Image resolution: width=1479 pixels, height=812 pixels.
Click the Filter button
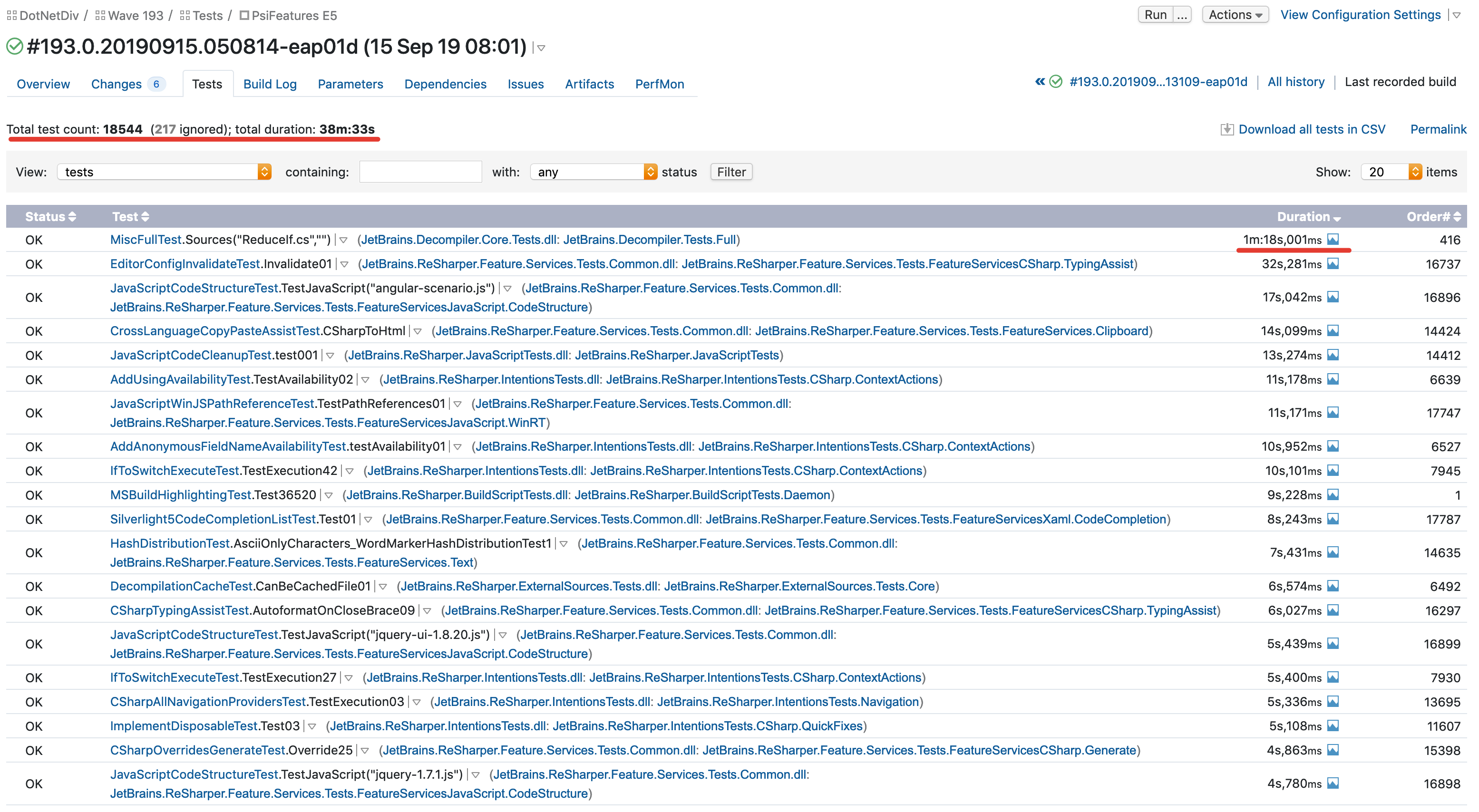click(731, 172)
